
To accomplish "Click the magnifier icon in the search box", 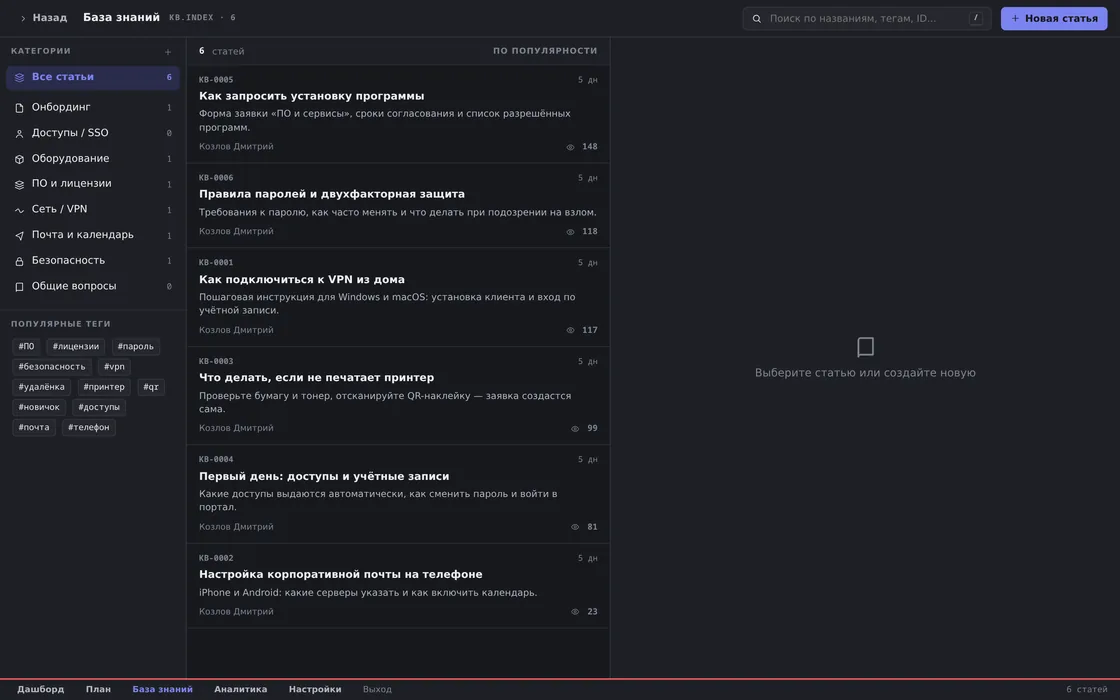I will (x=756, y=19).
